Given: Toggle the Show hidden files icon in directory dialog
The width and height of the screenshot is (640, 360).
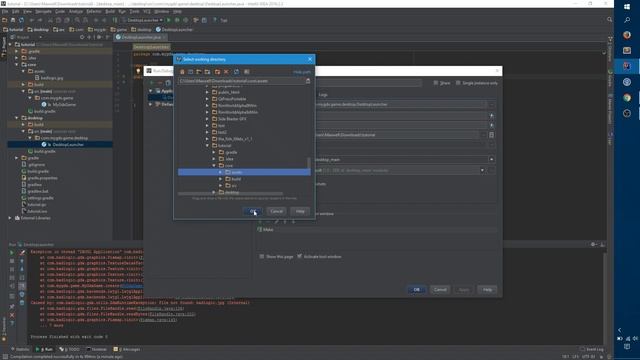Looking at the screenshot, I should tap(247, 72).
